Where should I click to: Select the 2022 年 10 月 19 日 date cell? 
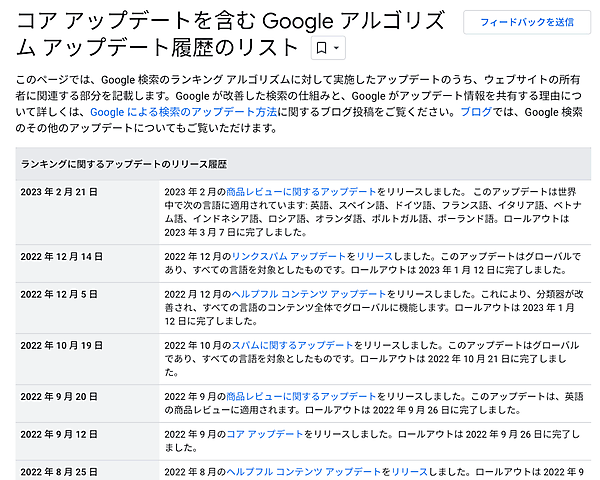[x=62, y=346]
